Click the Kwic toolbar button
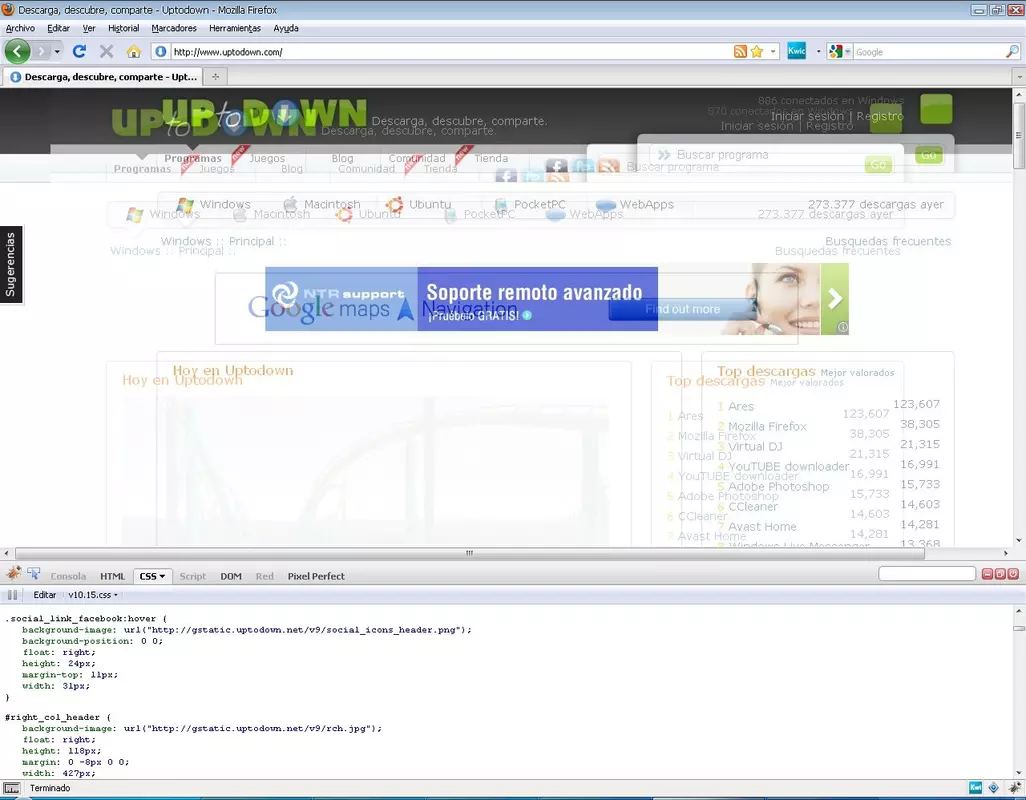Image resolution: width=1026 pixels, height=800 pixels. coord(796,51)
